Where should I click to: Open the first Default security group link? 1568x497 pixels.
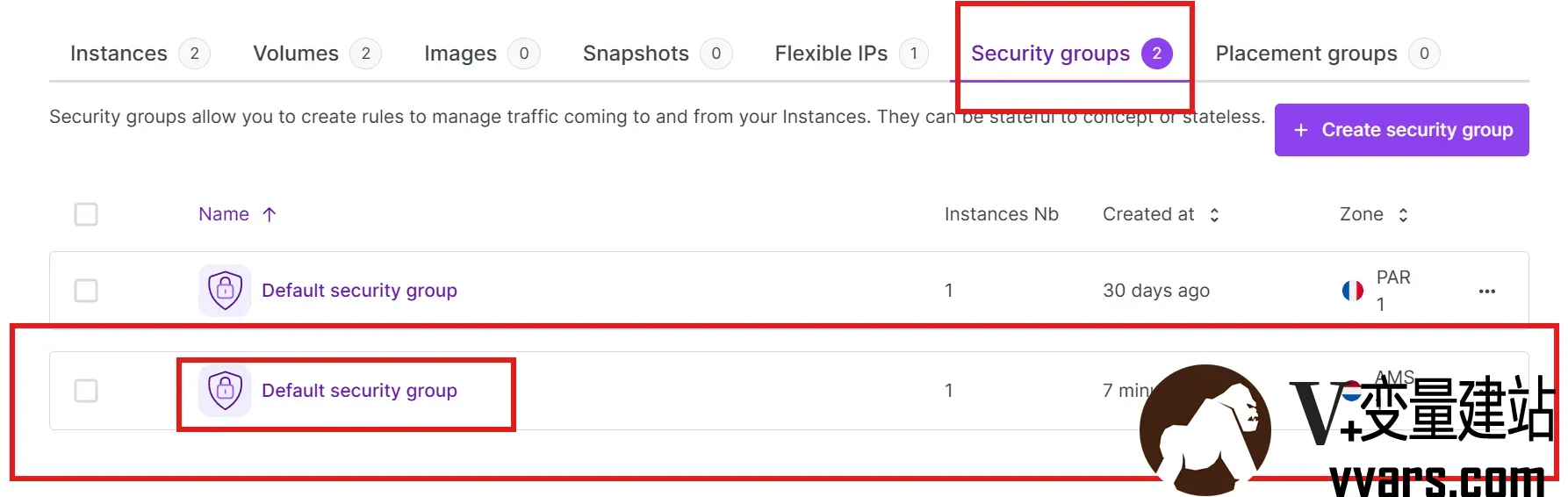click(359, 290)
